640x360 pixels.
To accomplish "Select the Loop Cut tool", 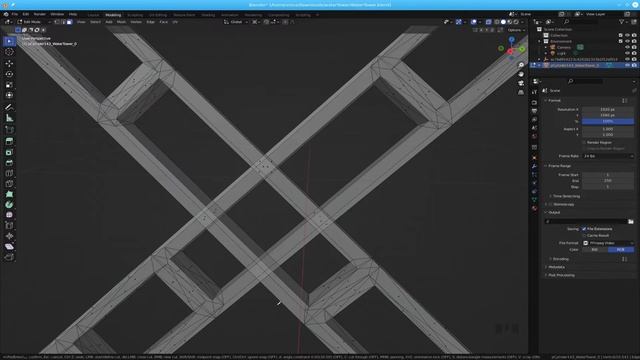I will [x=9, y=173].
